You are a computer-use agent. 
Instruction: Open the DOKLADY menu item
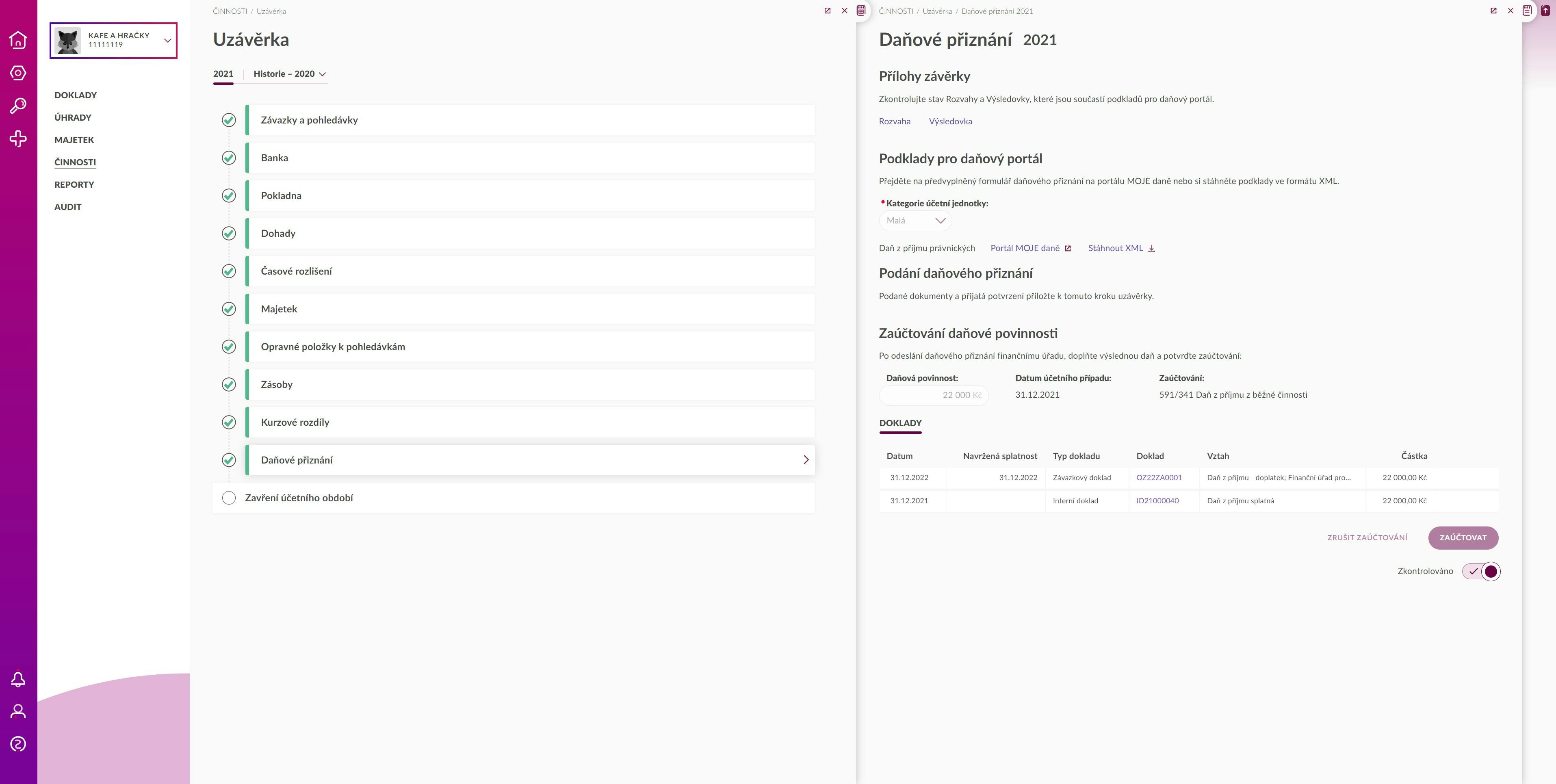[76, 95]
